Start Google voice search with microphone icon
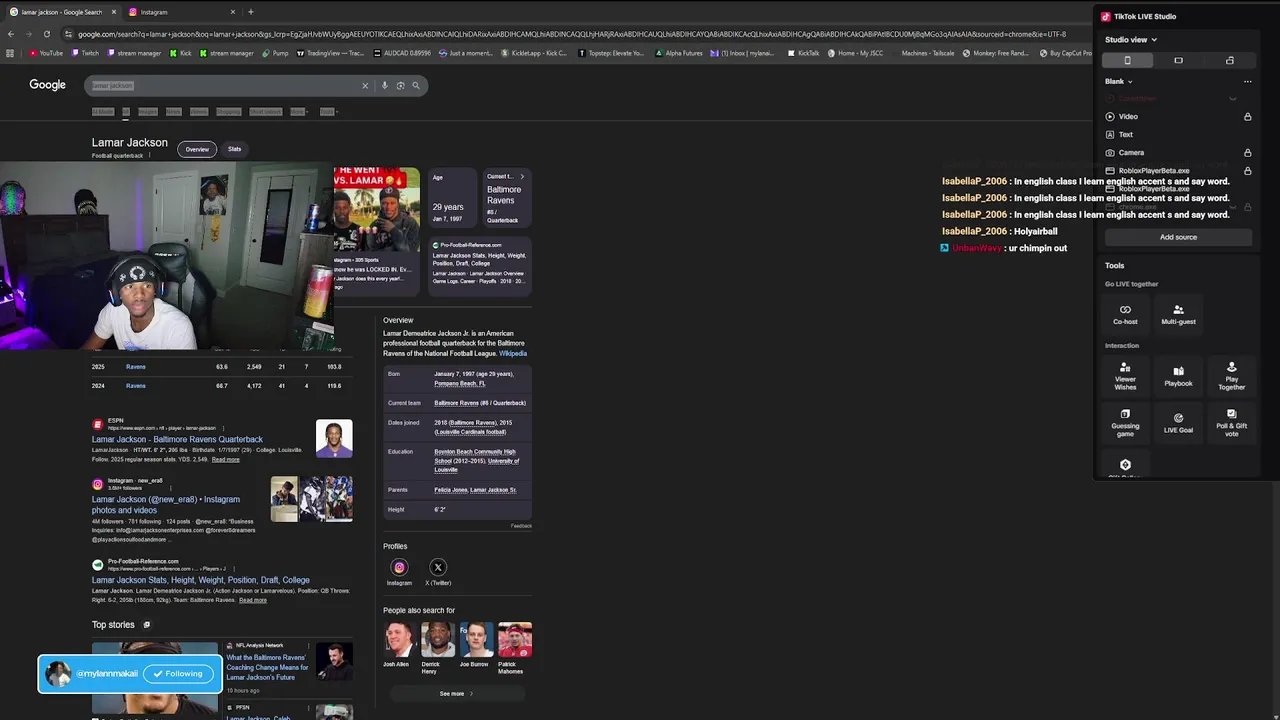 point(384,86)
